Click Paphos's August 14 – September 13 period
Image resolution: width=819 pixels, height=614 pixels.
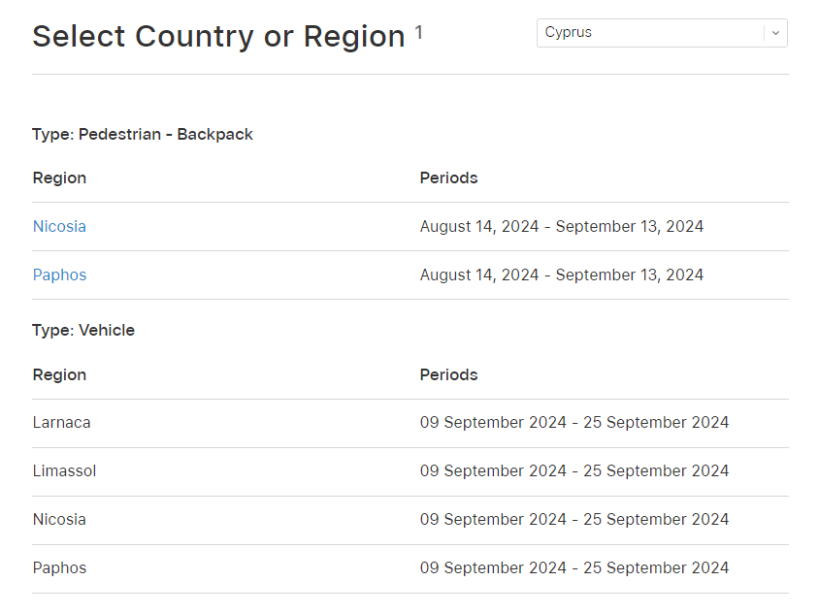pos(561,275)
